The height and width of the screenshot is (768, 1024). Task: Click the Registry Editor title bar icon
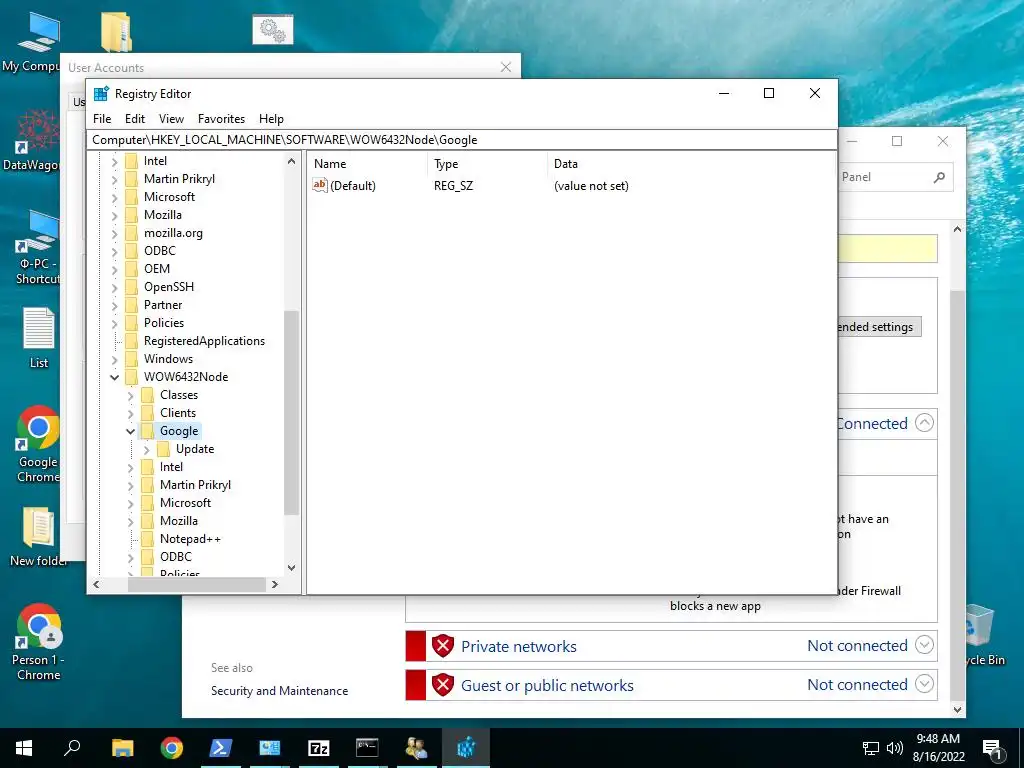[x=101, y=93]
